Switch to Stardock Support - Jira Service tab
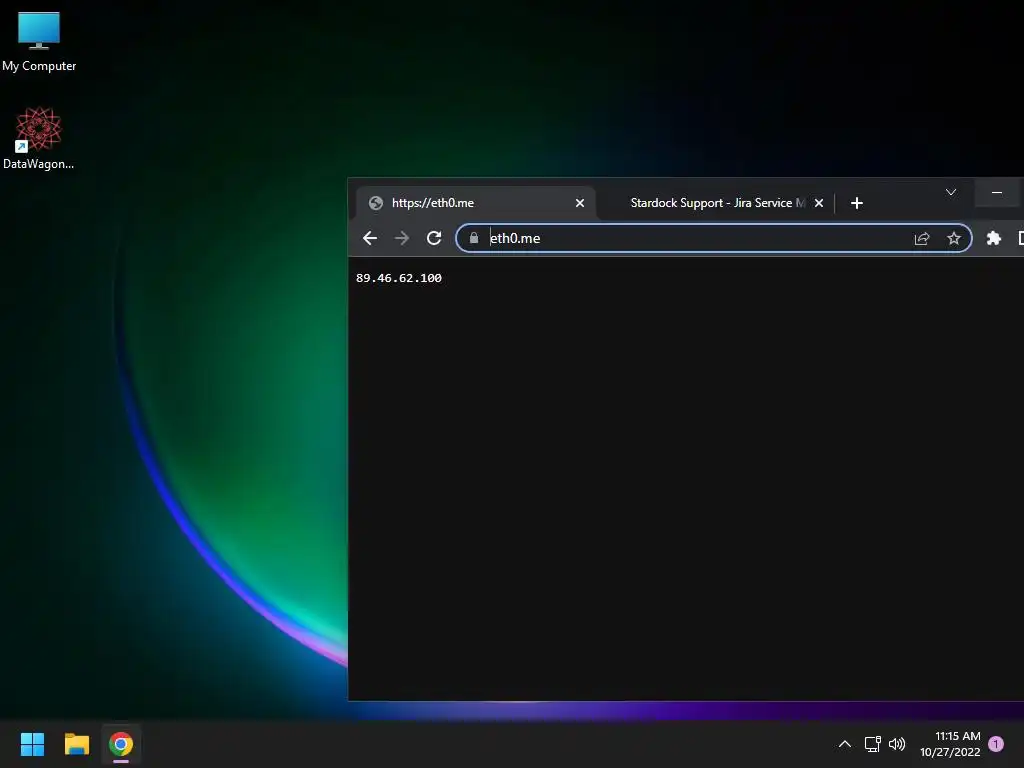 click(717, 203)
